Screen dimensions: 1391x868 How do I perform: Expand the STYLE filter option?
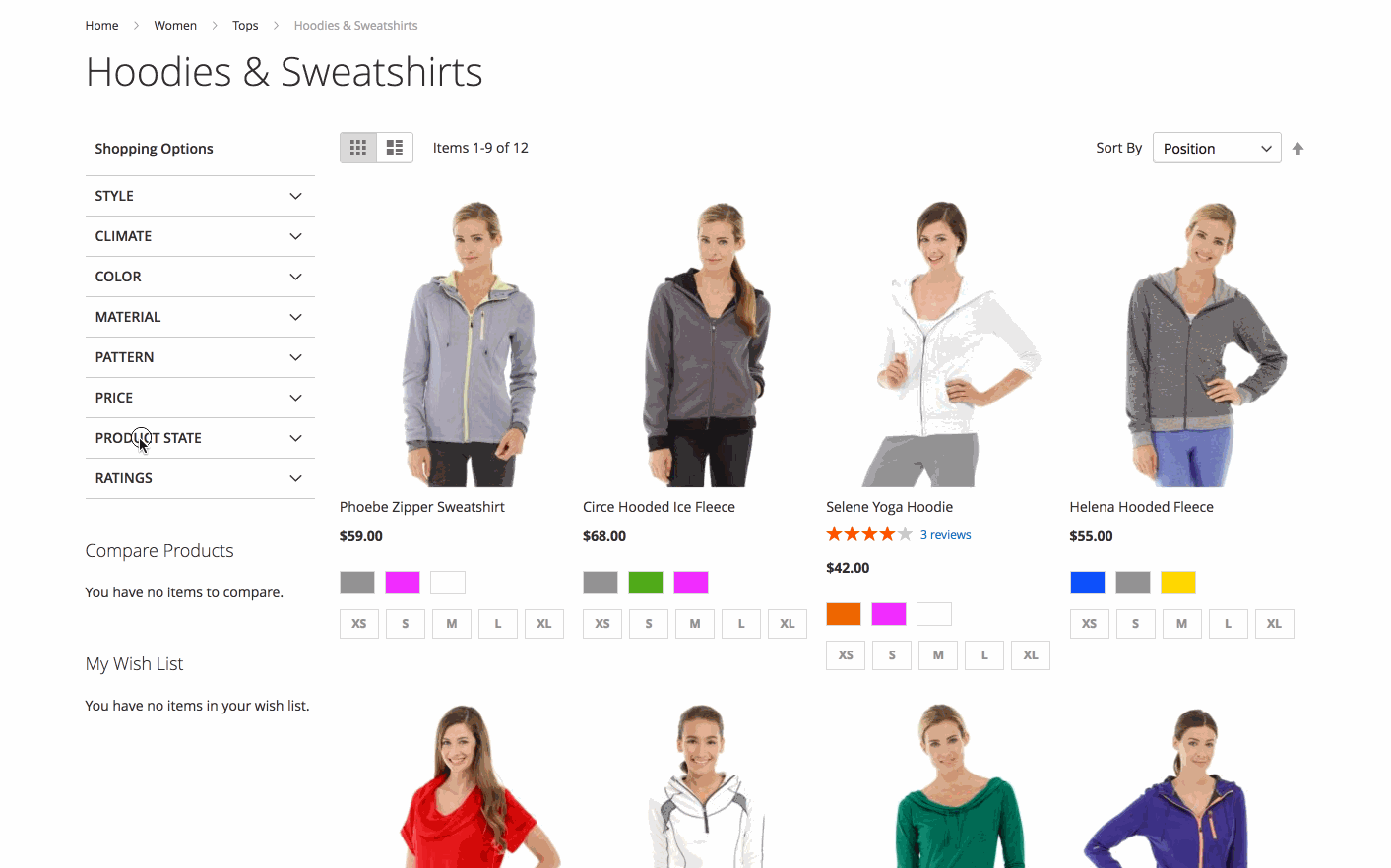click(x=200, y=196)
